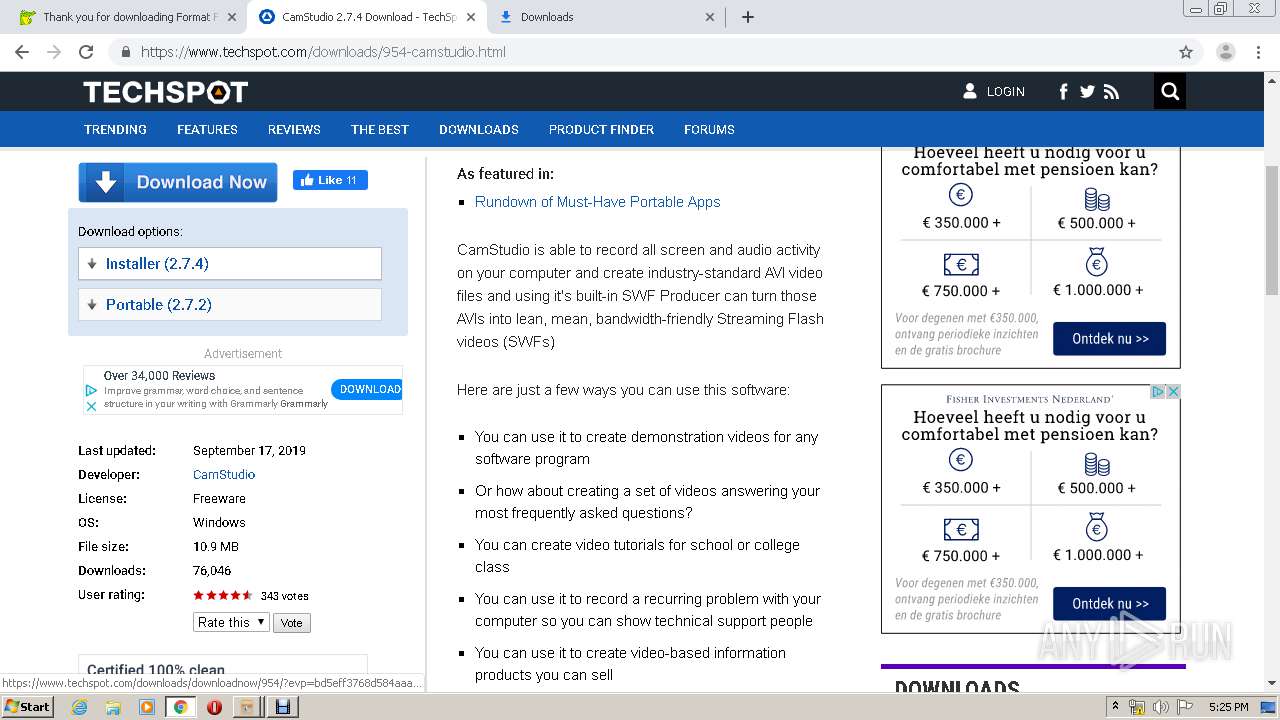1280x720 pixels.
Task: Click the address bar URL field
Action: pos(640,52)
